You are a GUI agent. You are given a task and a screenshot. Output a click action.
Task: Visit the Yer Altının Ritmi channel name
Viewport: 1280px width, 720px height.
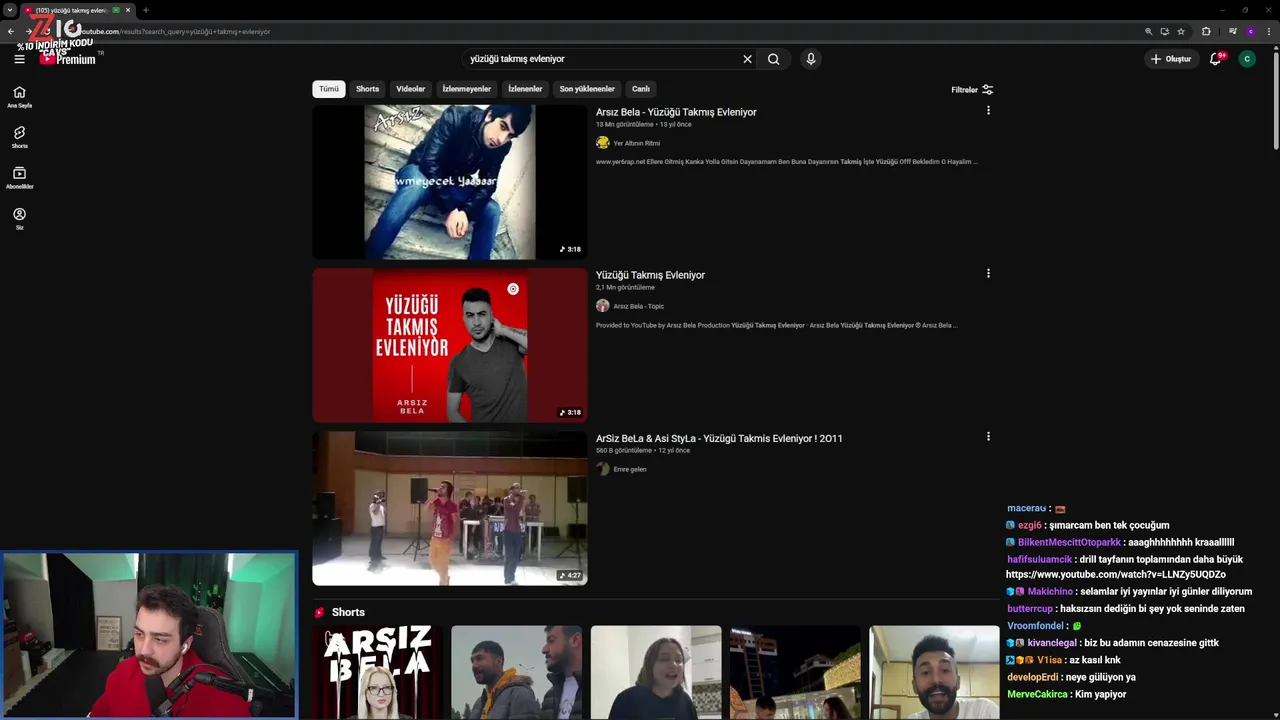[x=636, y=143]
